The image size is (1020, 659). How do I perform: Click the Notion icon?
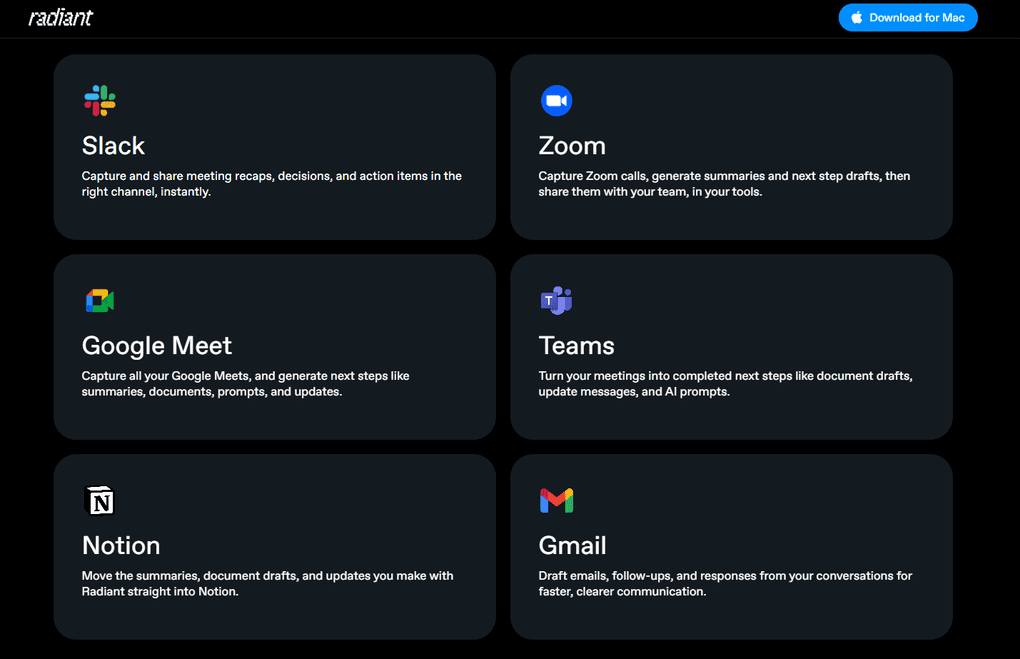(99, 500)
